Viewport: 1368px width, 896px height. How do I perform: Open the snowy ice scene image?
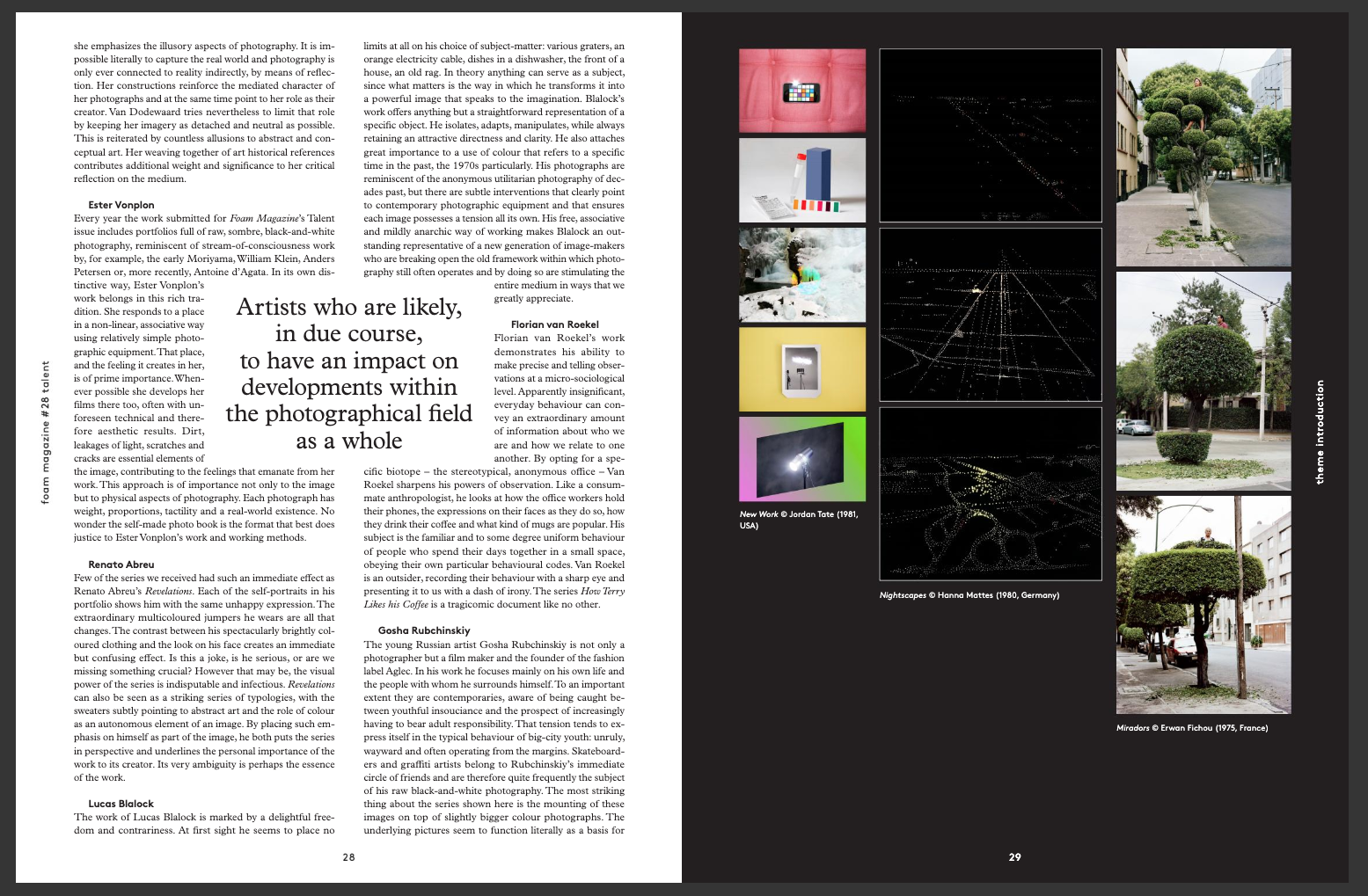click(x=801, y=275)
